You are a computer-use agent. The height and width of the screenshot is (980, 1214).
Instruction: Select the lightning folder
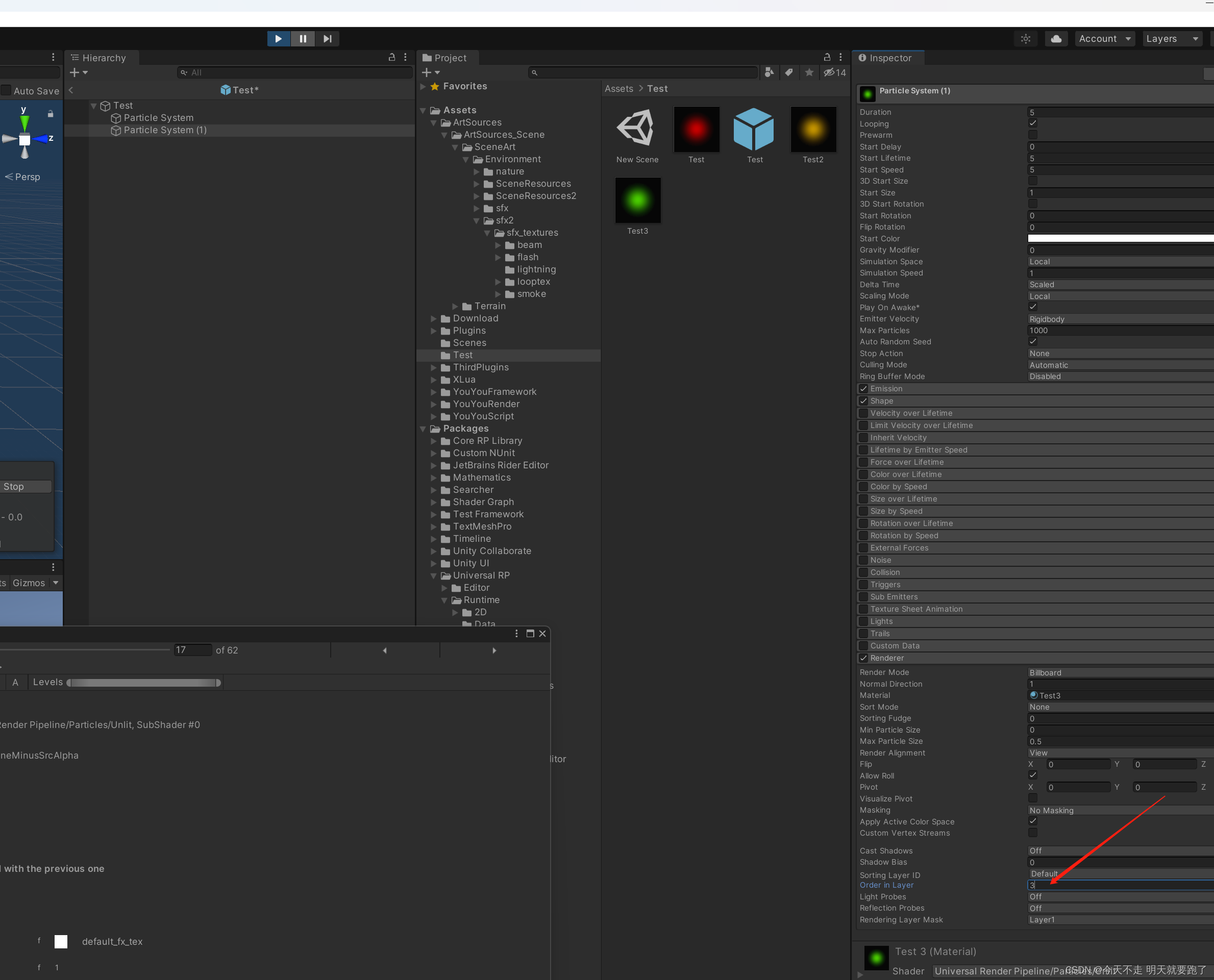coord(536,269)
